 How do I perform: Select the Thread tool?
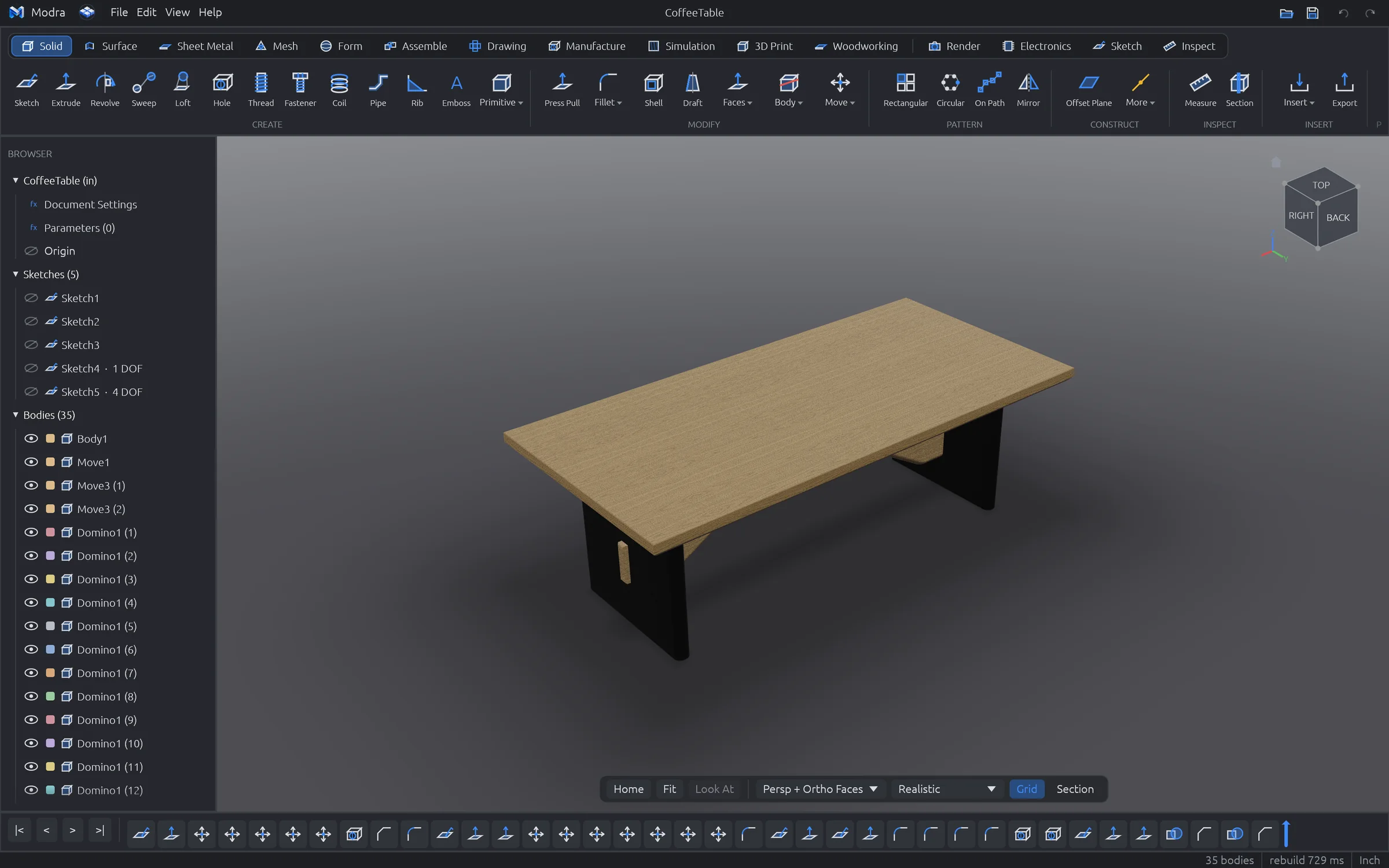coord(261,90)
